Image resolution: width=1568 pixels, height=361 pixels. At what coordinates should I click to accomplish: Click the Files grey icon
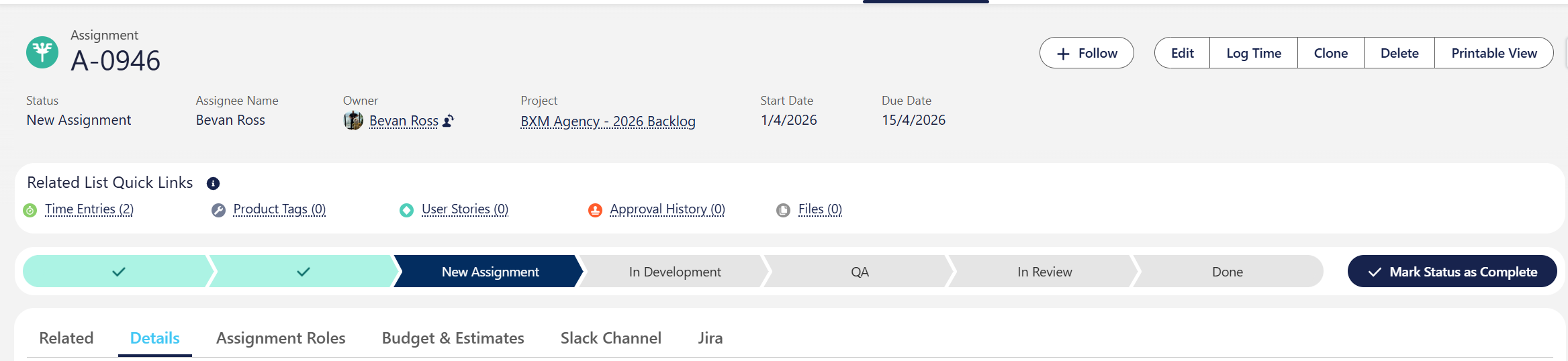click(783, 211)
